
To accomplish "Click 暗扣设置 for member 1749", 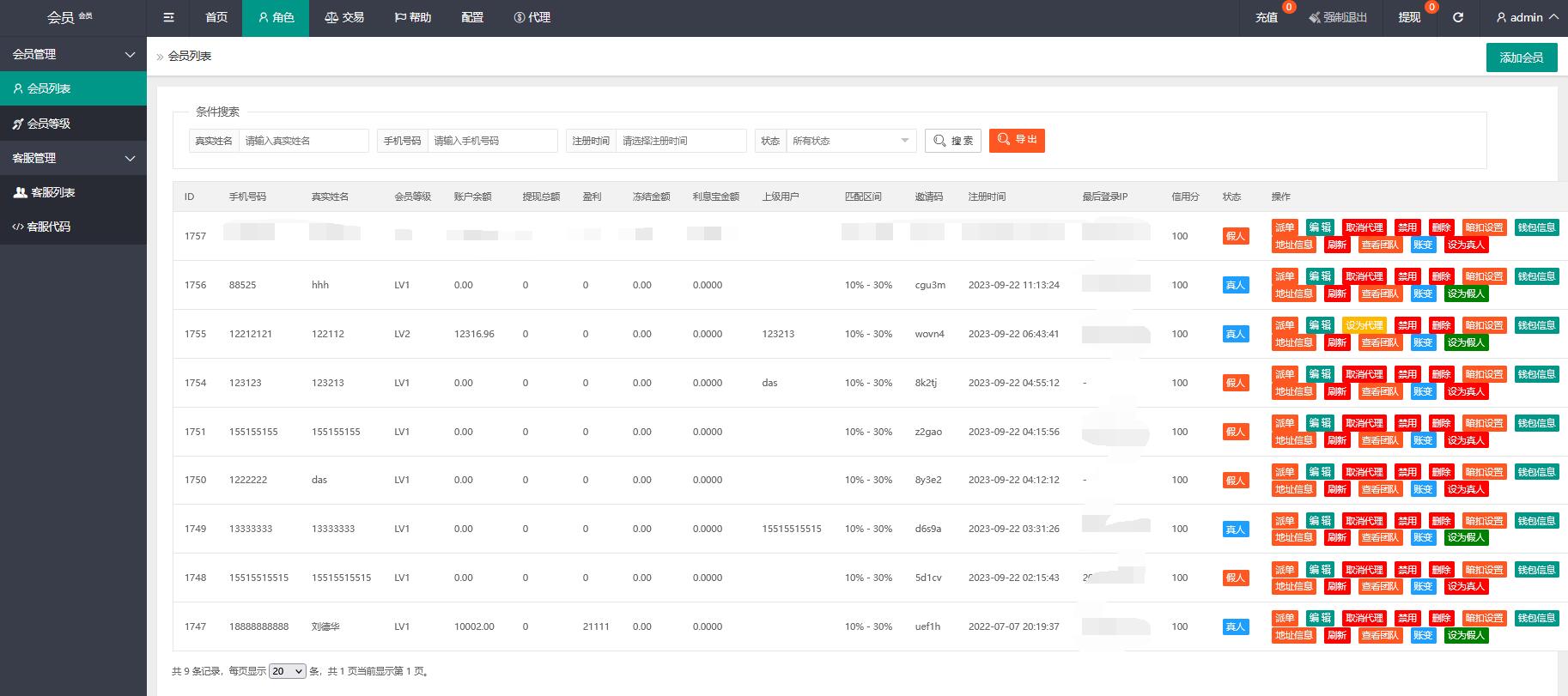I will [1485, 521].
